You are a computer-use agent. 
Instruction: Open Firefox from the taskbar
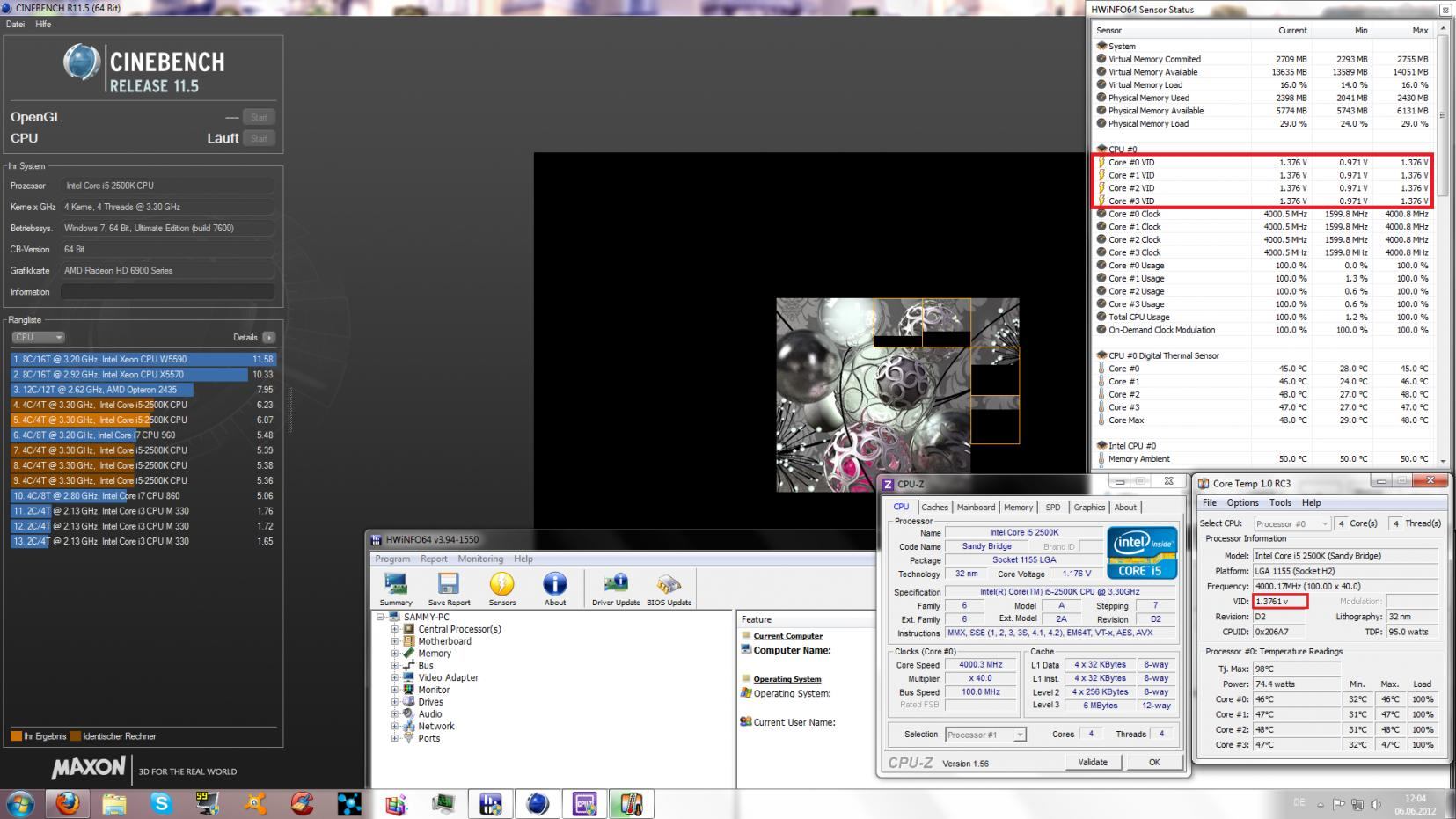coord(68,803)
